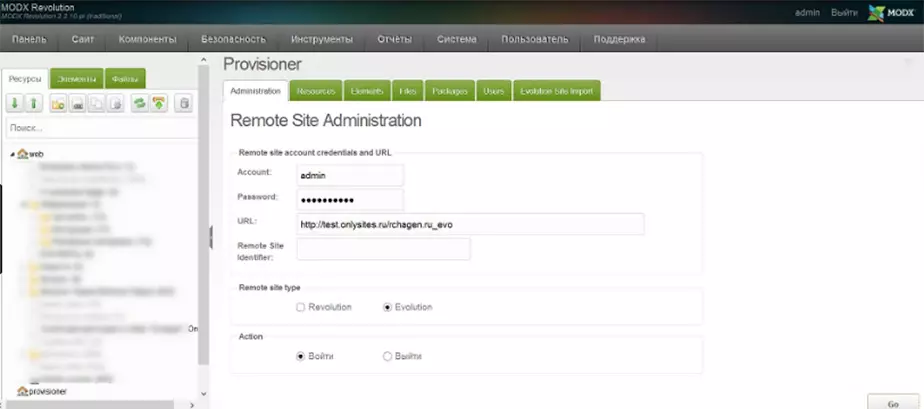Click into the Remote Site Identifier field
The height and width of the screenshot is (409, 924).
tap(384, 249)
